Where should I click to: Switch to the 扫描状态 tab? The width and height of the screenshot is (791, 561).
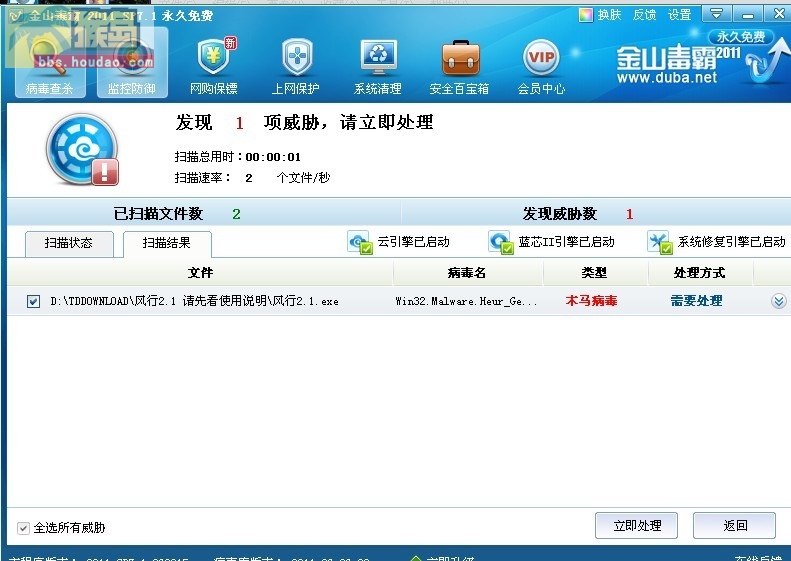(x=69, y=244)
